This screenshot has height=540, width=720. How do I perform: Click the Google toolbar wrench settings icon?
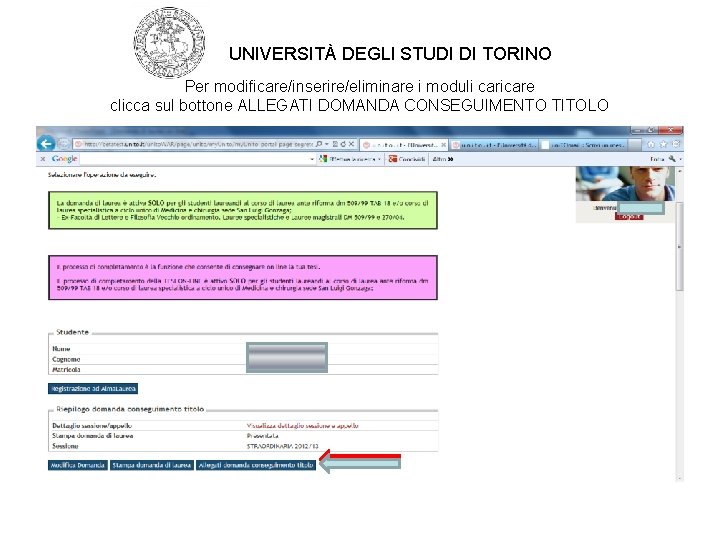pyautogui.click(x=672, y=159)
